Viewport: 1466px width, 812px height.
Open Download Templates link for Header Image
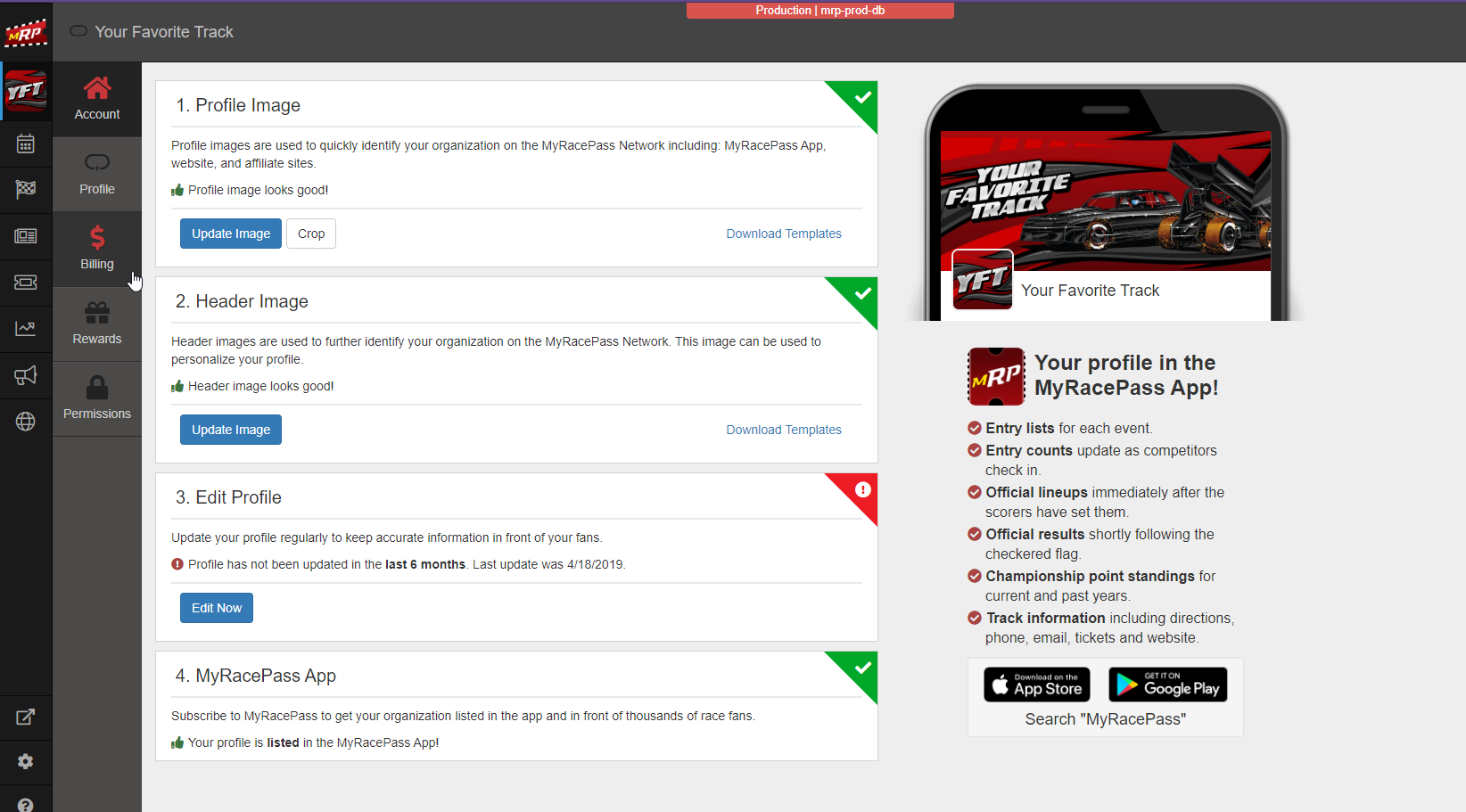coord(783,430)
